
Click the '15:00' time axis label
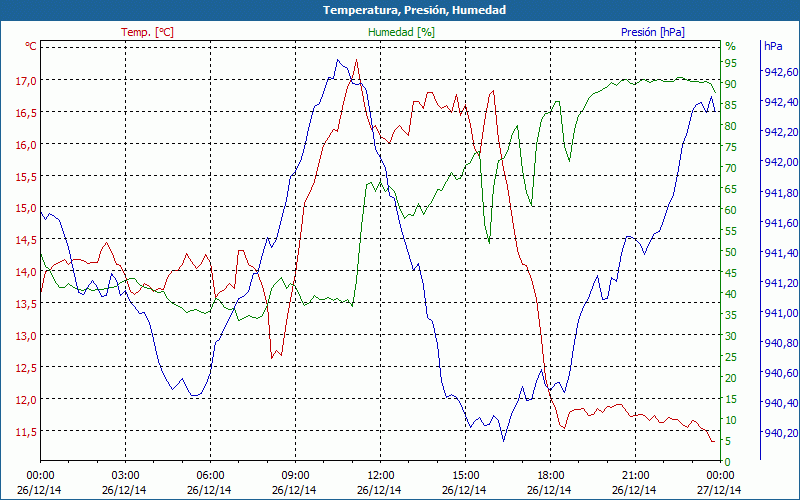465,476
